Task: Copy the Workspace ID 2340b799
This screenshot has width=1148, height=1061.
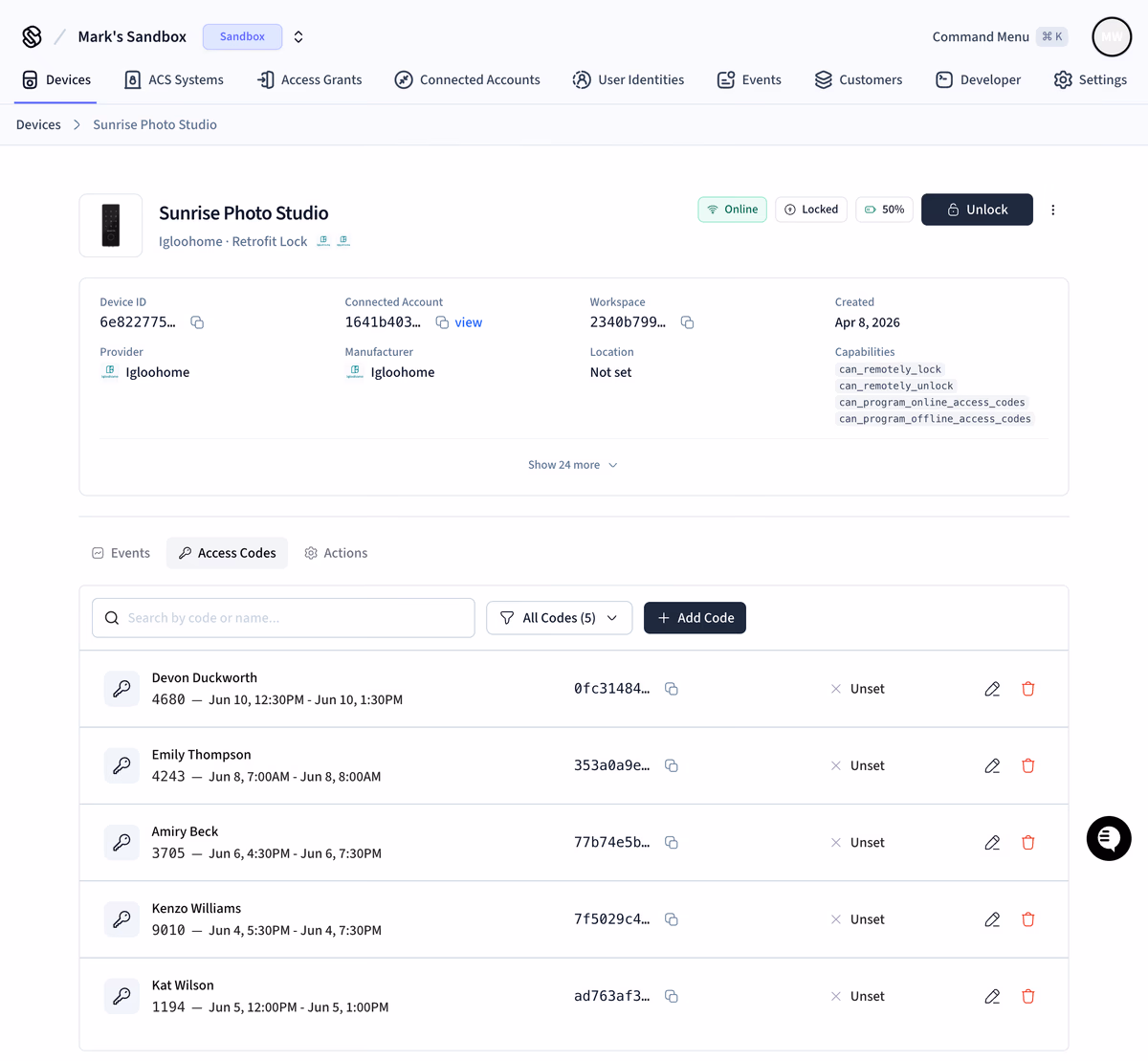Action: point(687,322)
